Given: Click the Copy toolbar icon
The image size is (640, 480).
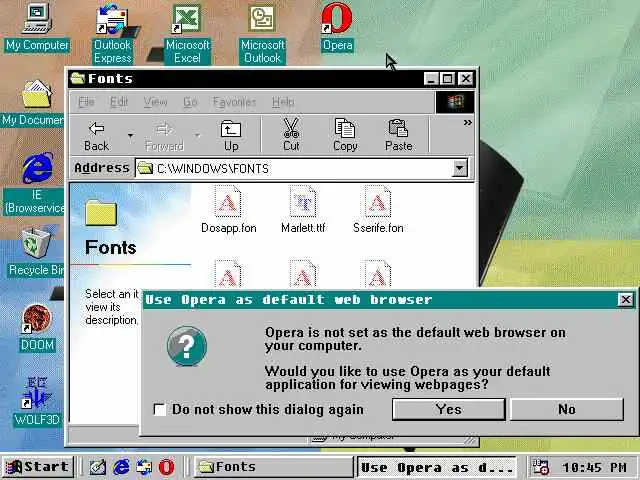Looking at the screenshot, I should (345, 128).
